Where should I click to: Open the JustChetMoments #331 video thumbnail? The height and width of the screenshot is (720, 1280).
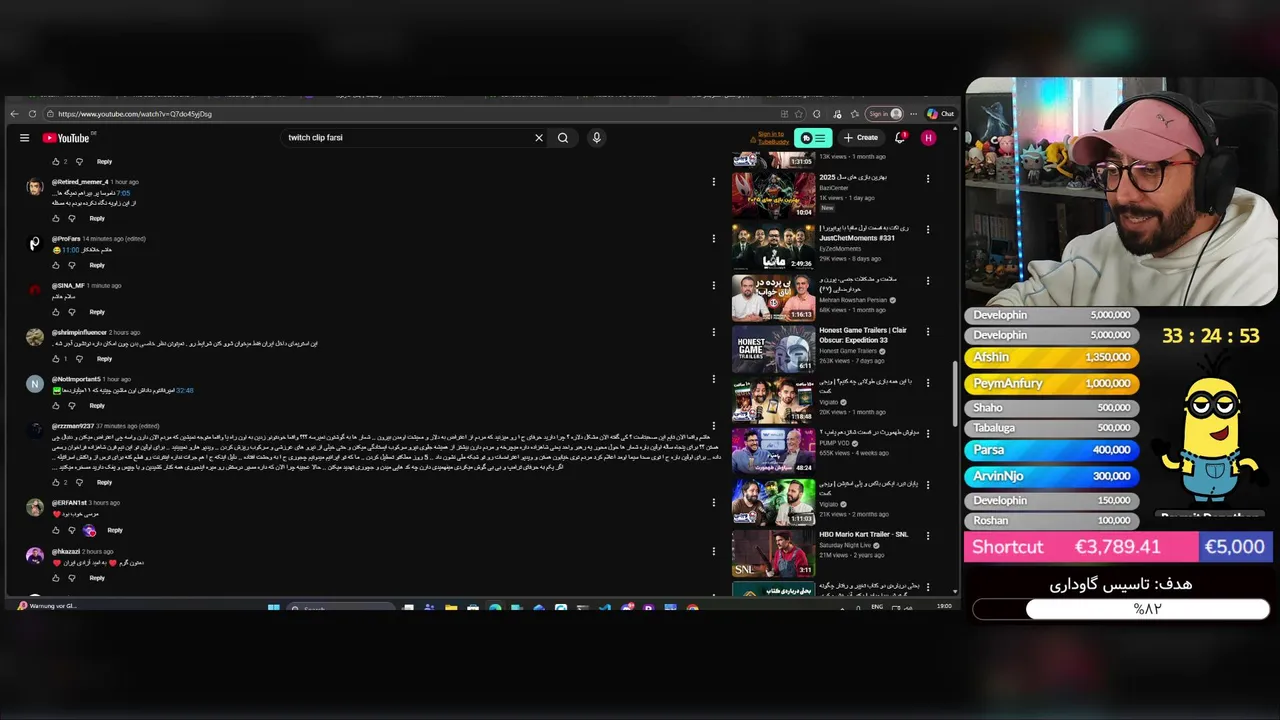tap(773, 247)
